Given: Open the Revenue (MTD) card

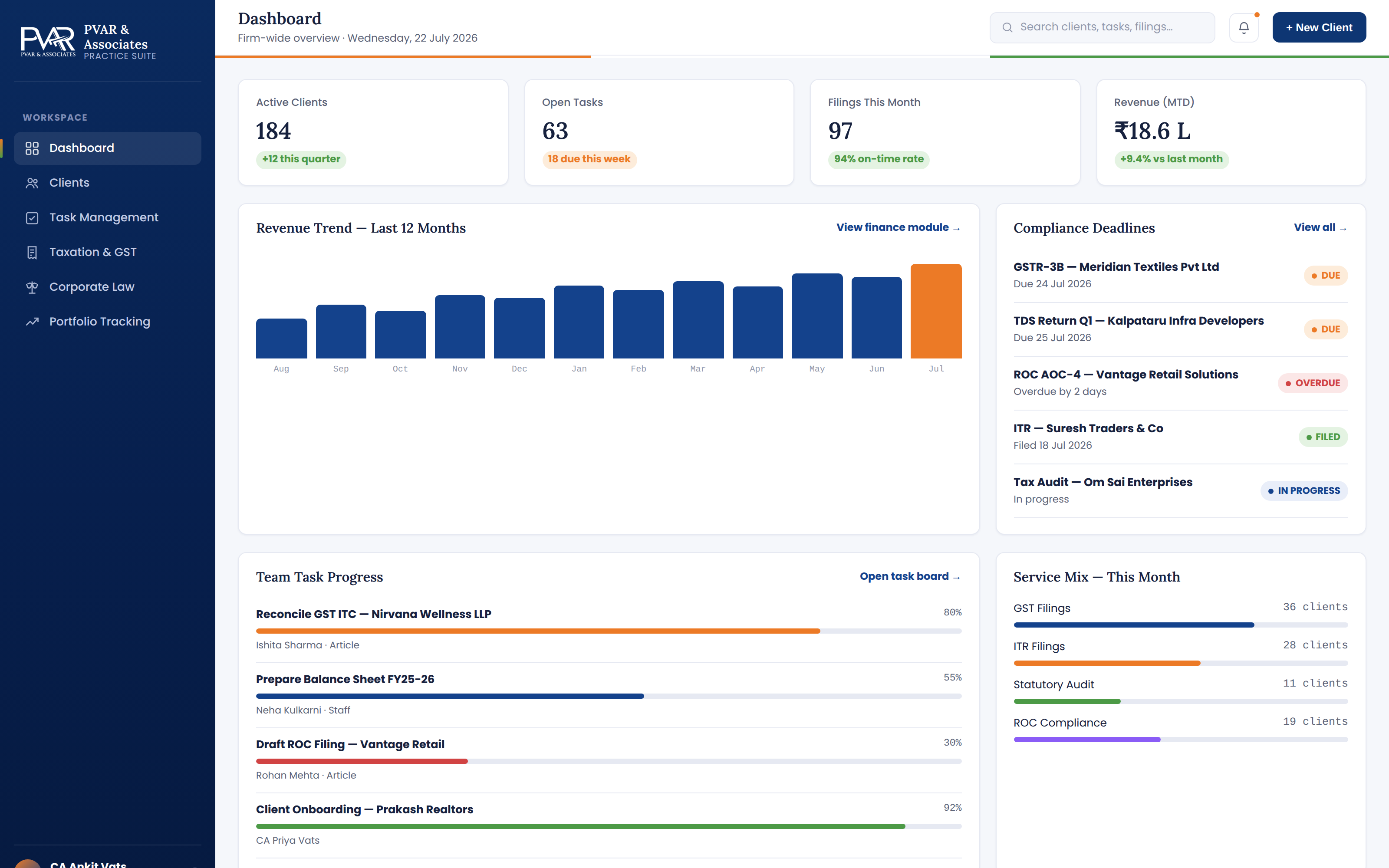Looking at the screenshot, I should [1231, 133].
